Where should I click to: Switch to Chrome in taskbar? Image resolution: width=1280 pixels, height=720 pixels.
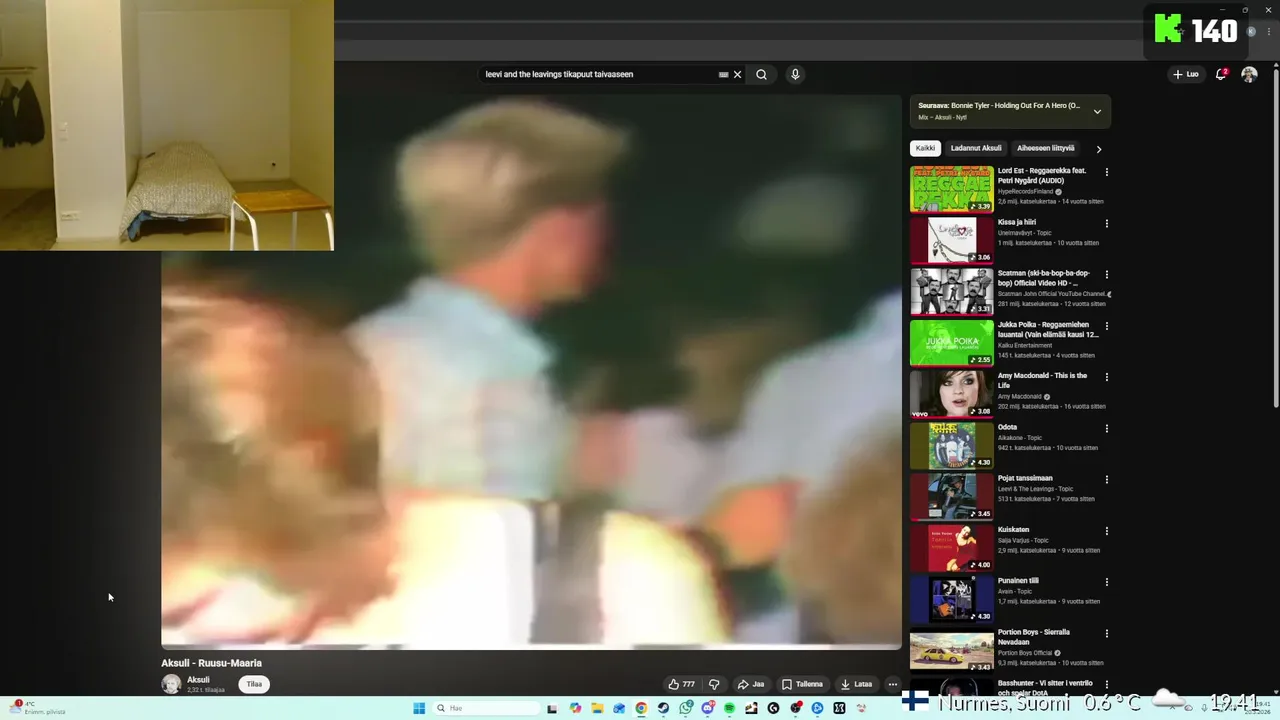coord(641,708)
